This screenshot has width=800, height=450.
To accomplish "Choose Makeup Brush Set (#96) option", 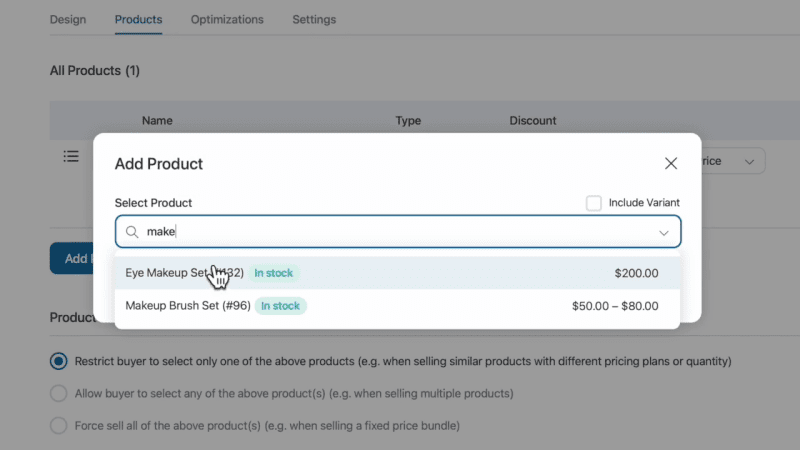I will coord(397,306).
